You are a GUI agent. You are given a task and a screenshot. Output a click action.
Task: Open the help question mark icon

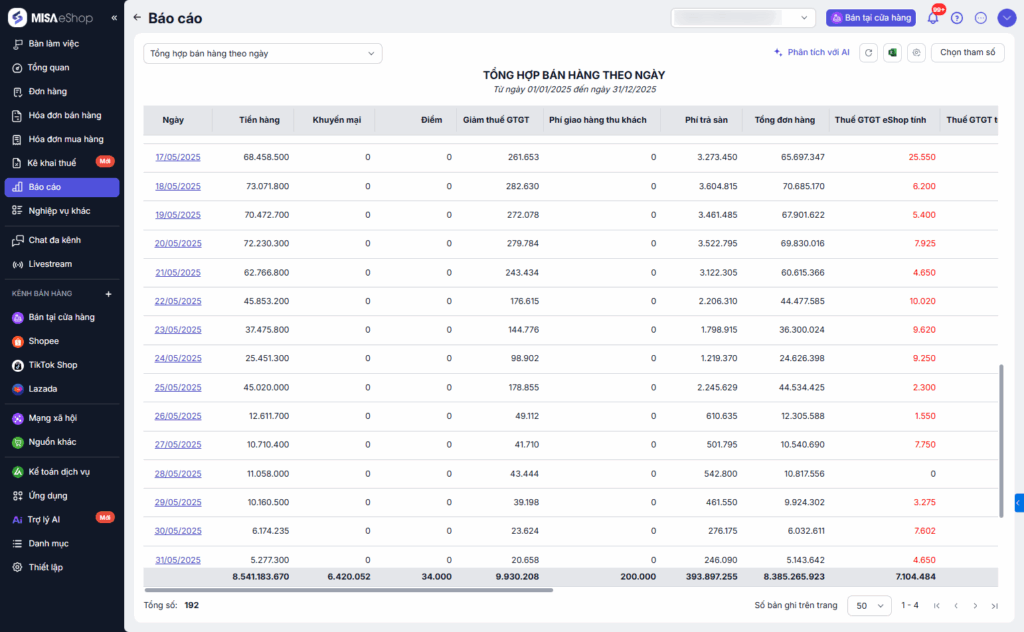[x=957, y=18]
